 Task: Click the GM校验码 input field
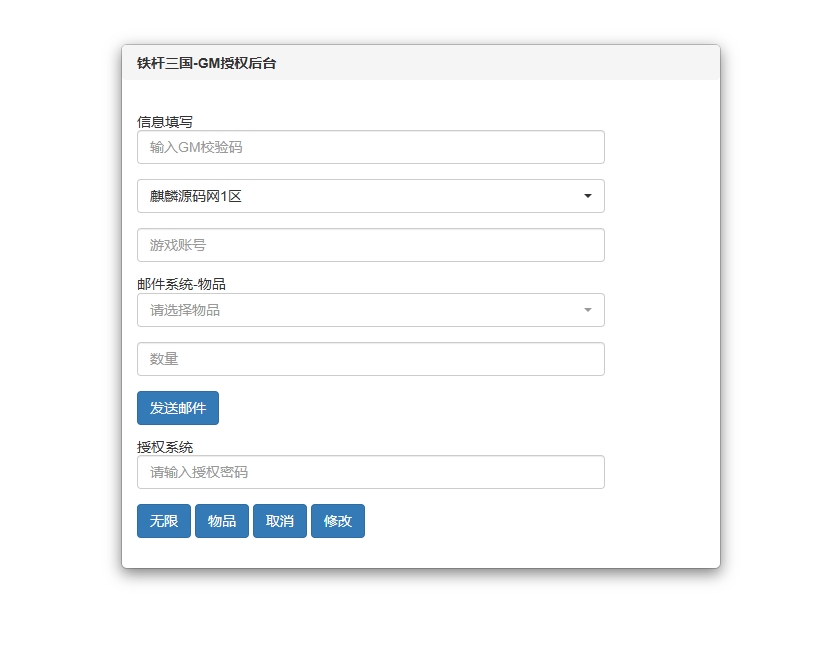point(370,147)
